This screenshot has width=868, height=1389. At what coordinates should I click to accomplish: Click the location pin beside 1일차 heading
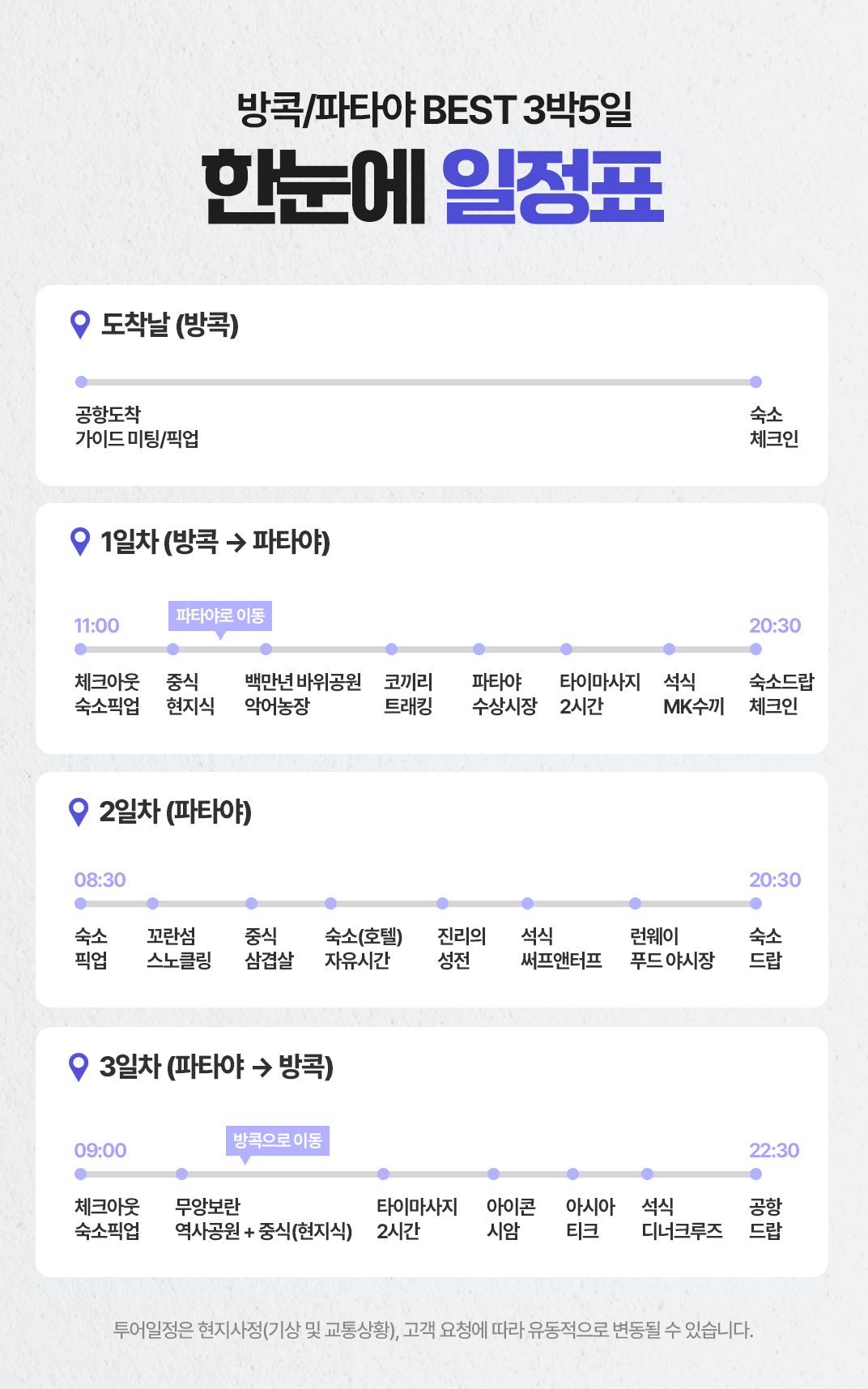[80, 541]
